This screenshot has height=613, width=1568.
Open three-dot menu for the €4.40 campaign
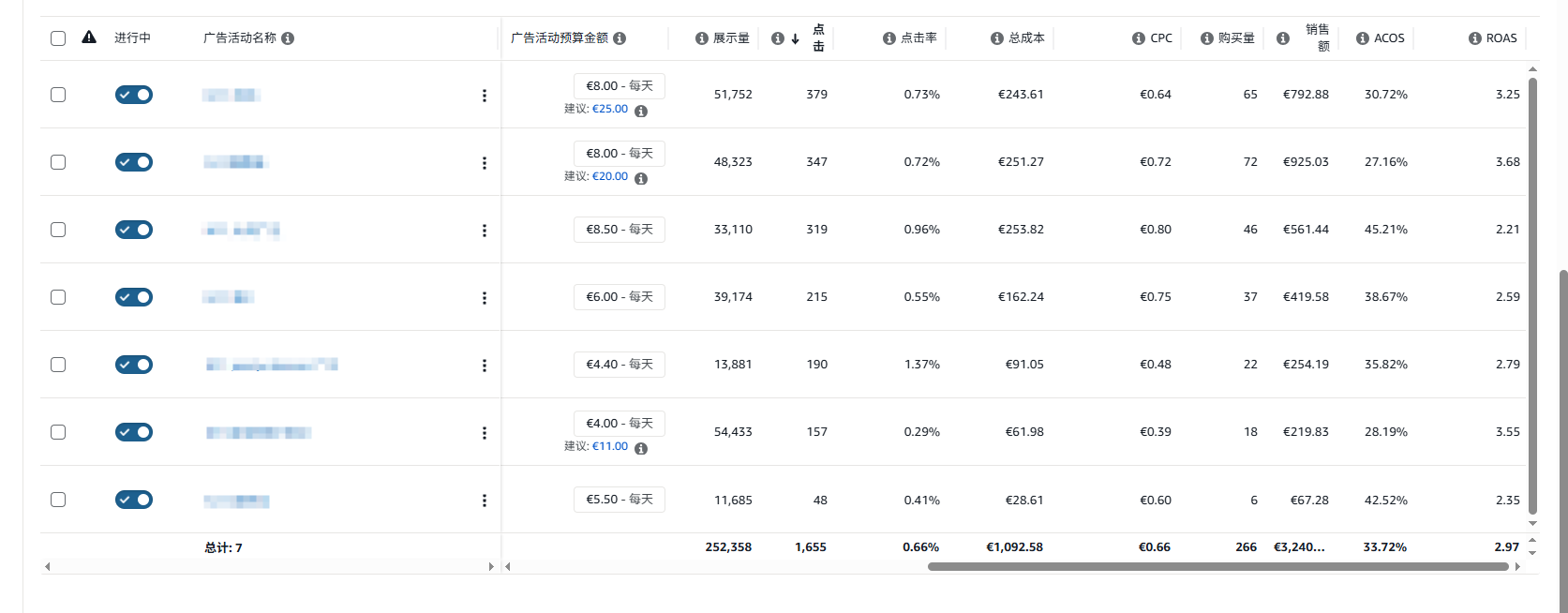(x=485, y=366)
